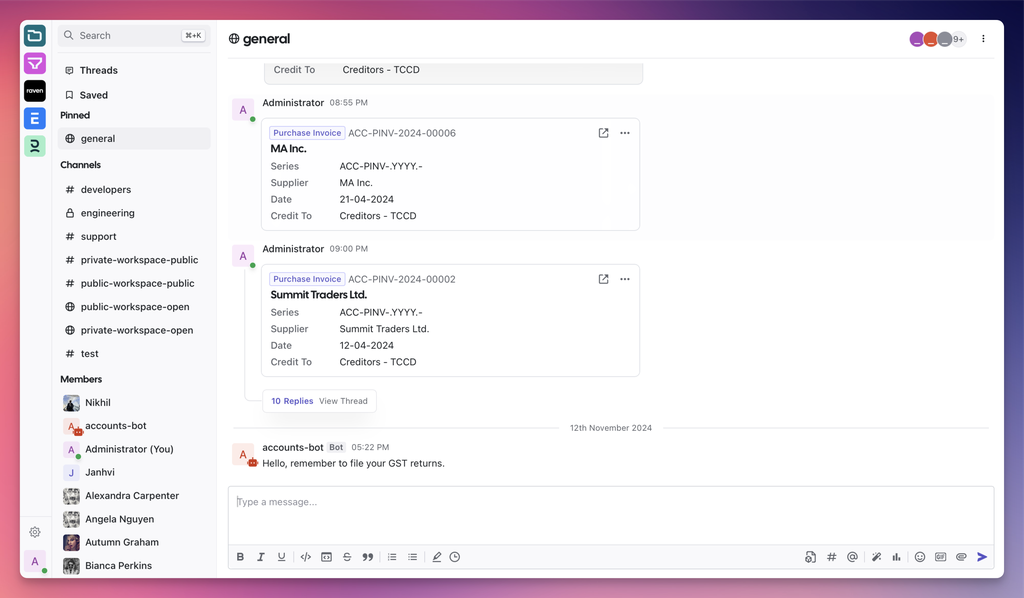Create a poll with the bar-chart icon
Viewport: 1024px width, 598px height.
pyautogui.click(x=896, y=557)
